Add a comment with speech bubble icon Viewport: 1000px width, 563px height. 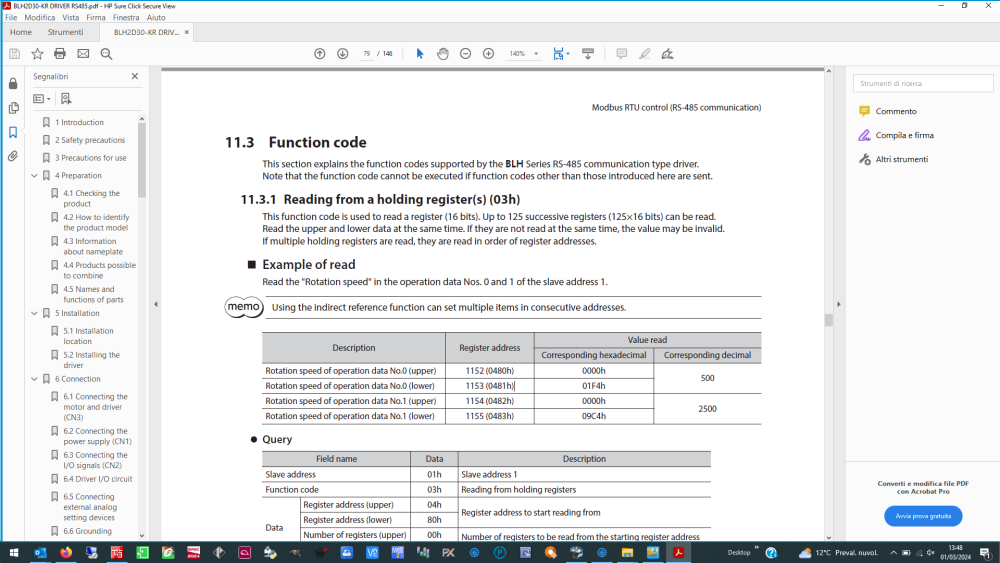tap(621, 54)
